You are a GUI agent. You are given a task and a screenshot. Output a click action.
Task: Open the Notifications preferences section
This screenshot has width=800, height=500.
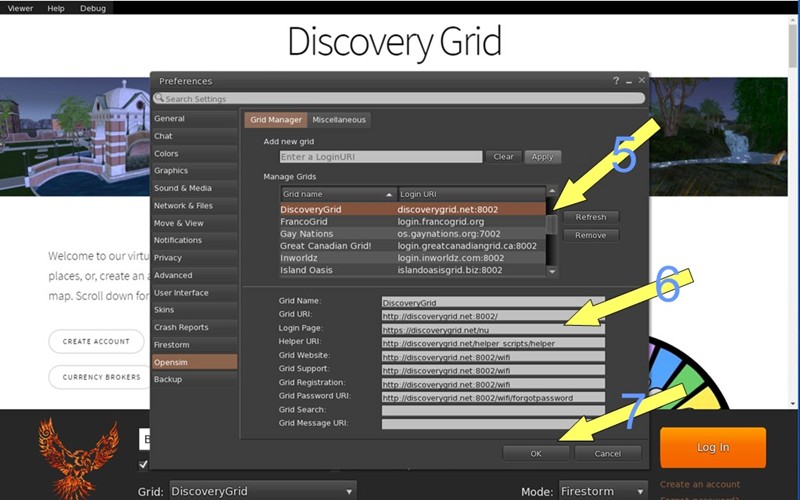pos(194,240)
